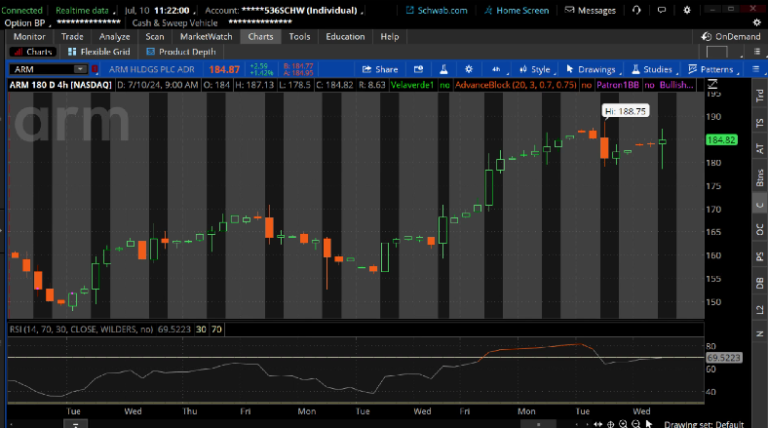Switch to the Monitor tab
768x428 pixels.
pos(29,37)
